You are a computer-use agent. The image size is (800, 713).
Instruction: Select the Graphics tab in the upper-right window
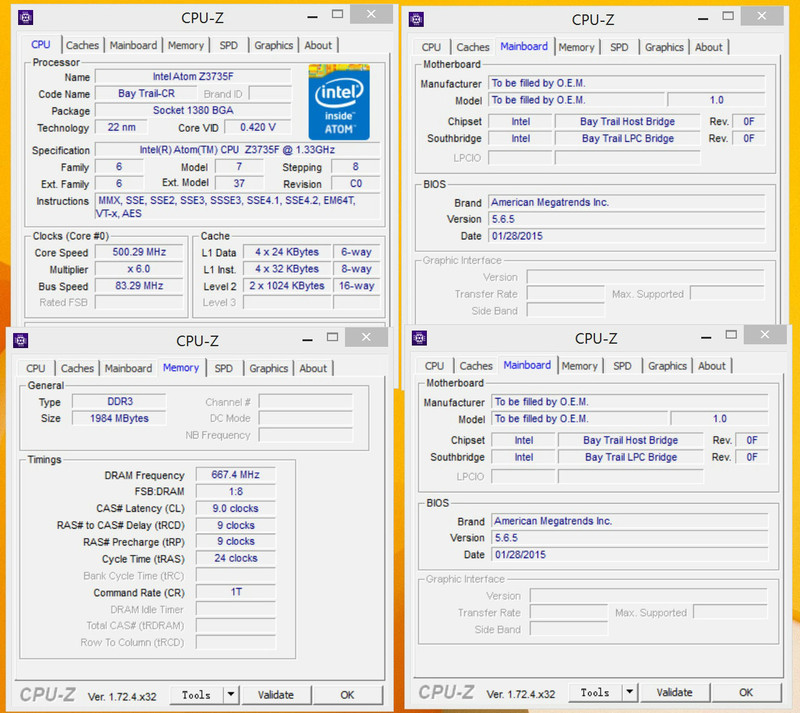pyautogui.click(x=664, y=47)
